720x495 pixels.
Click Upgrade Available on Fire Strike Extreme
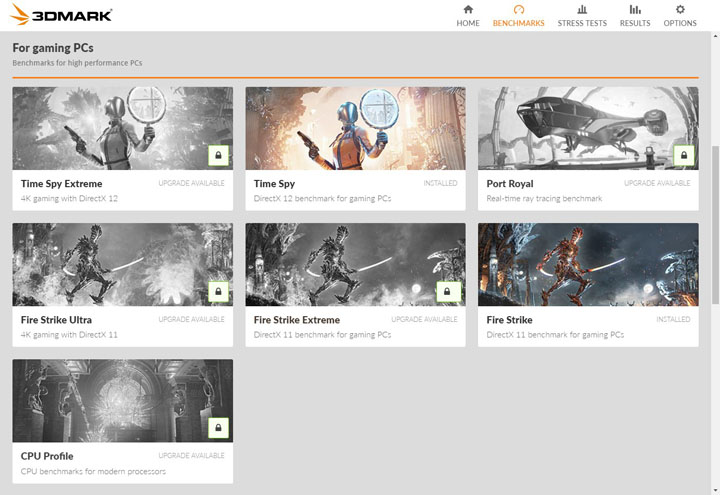(x=424, y=319)
